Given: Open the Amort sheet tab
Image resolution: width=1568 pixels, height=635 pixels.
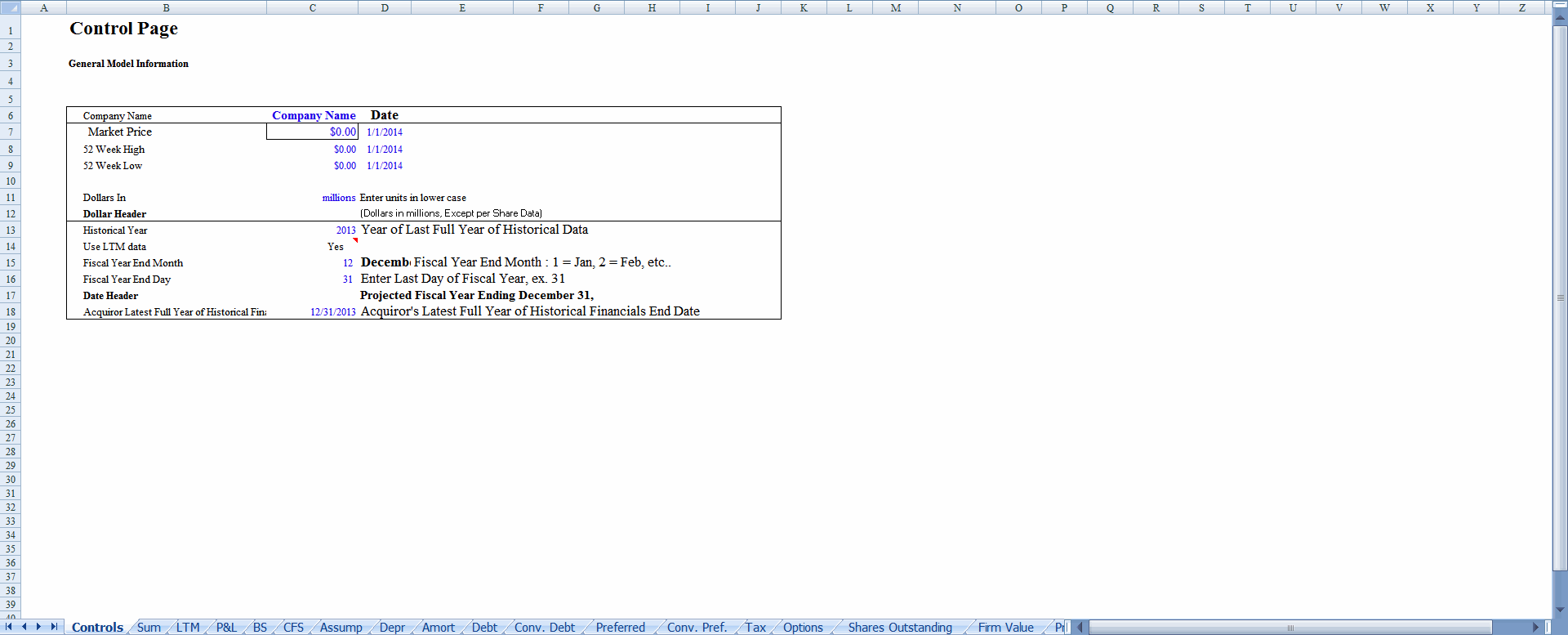Looking at the screenshot, I should [x=438, y=628].
